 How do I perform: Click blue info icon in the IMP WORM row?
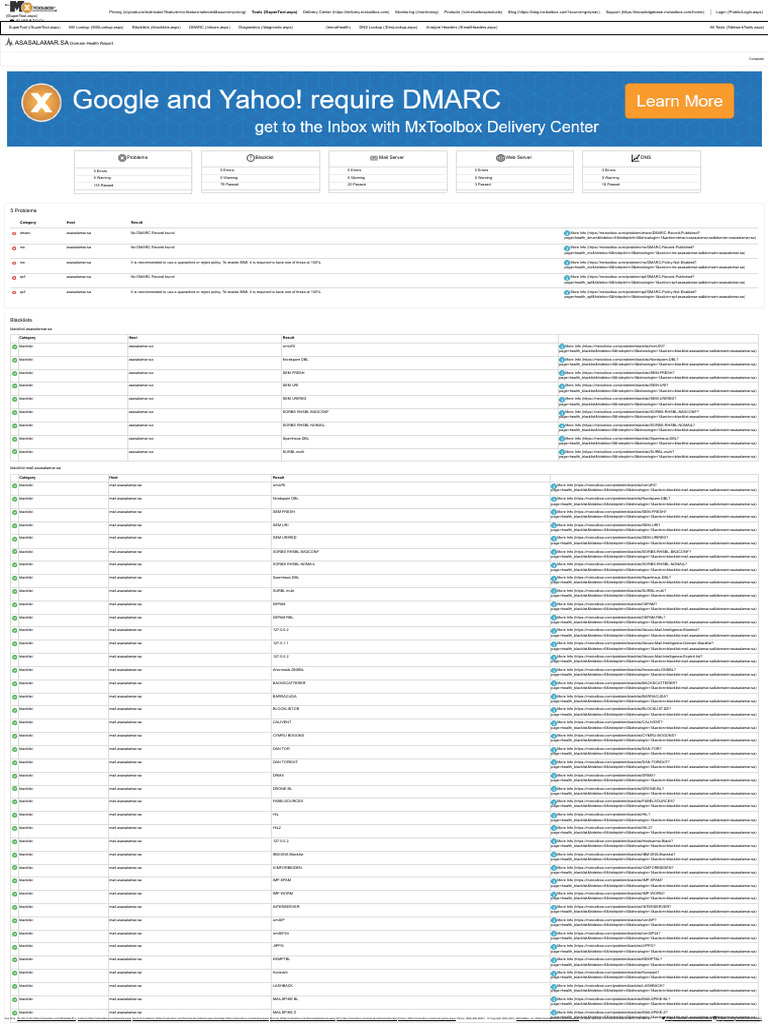553,894
